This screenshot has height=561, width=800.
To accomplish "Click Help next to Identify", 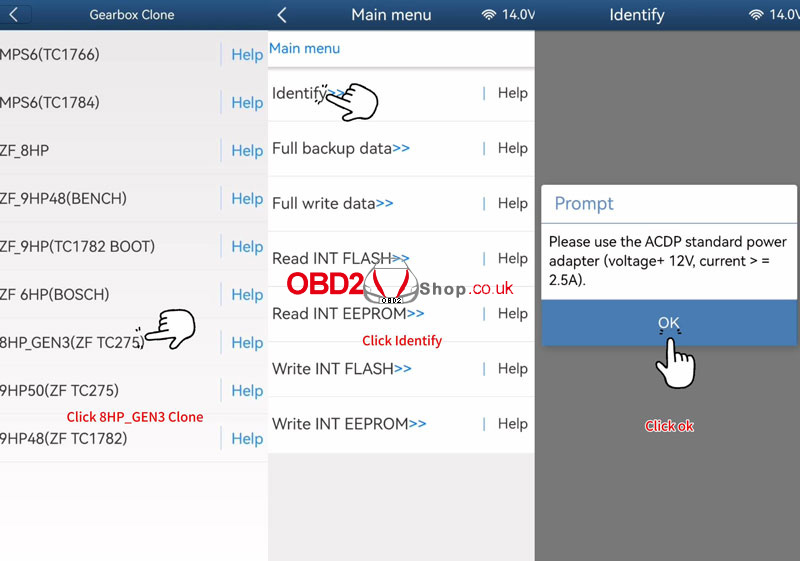I will pos(512,93).
